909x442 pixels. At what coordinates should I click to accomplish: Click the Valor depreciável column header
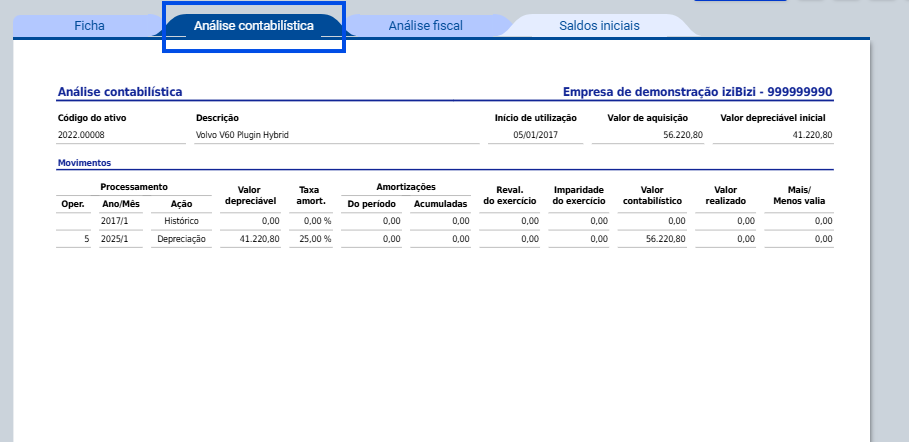250,195
